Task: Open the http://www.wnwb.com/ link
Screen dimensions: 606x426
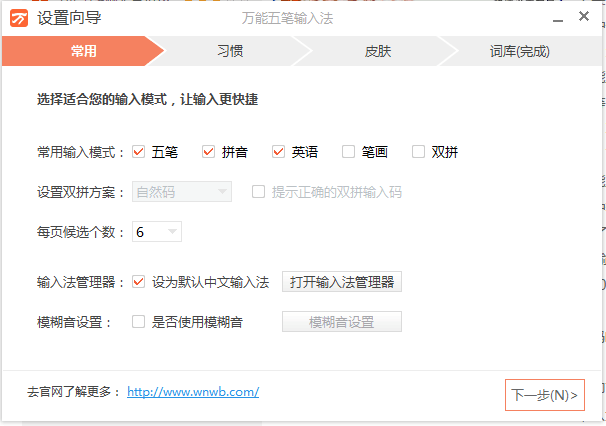Action: (x=193, y=392)
